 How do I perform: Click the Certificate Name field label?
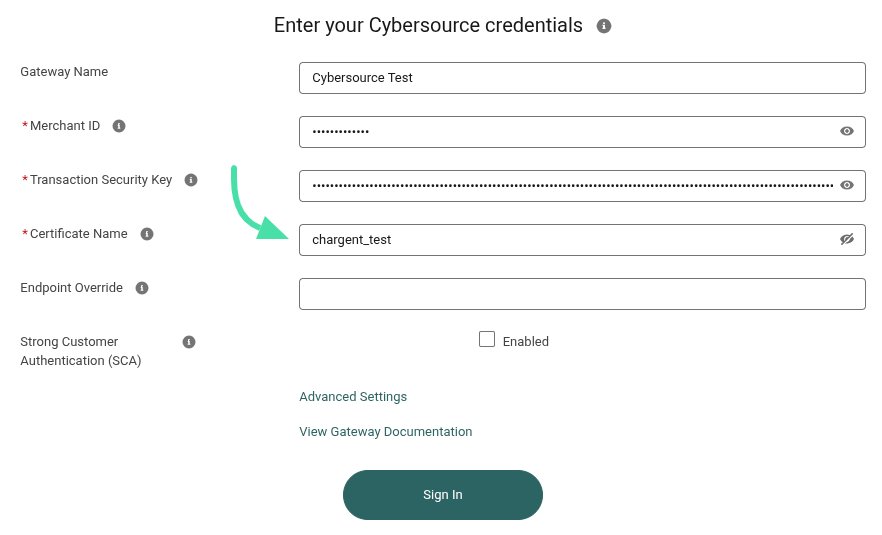pyautogui.click(x=79, y=234)
